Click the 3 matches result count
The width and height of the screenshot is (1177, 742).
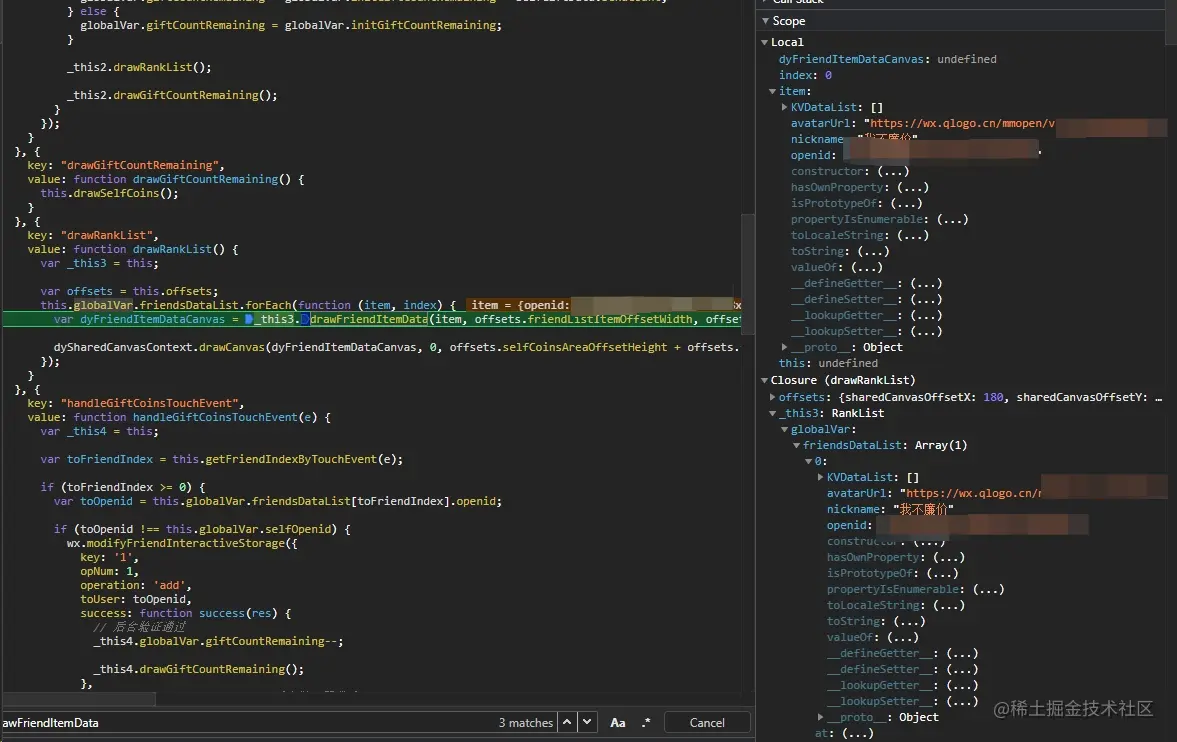[x=525, y=722]
